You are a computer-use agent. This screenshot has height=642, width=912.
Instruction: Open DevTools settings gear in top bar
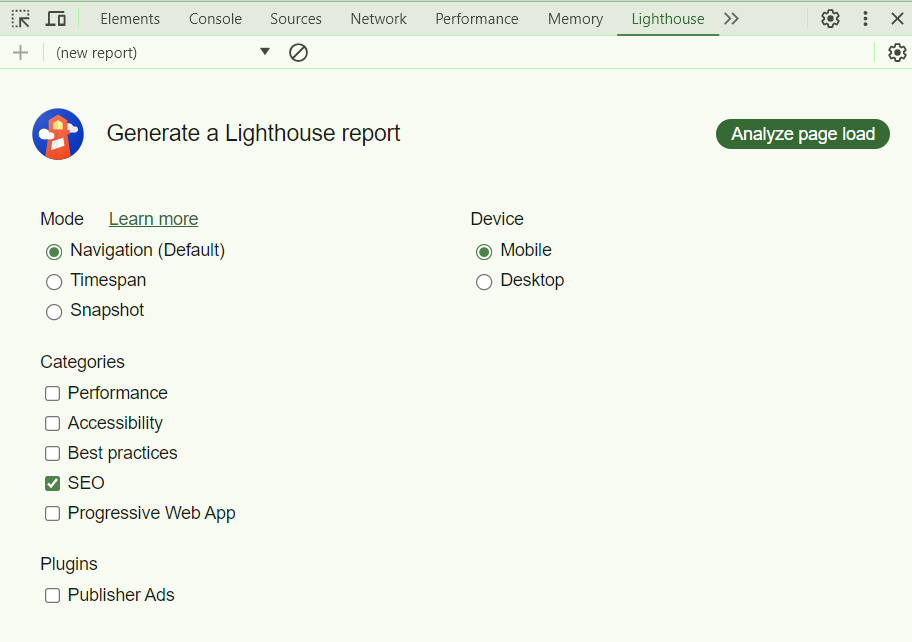click(830, 19)
